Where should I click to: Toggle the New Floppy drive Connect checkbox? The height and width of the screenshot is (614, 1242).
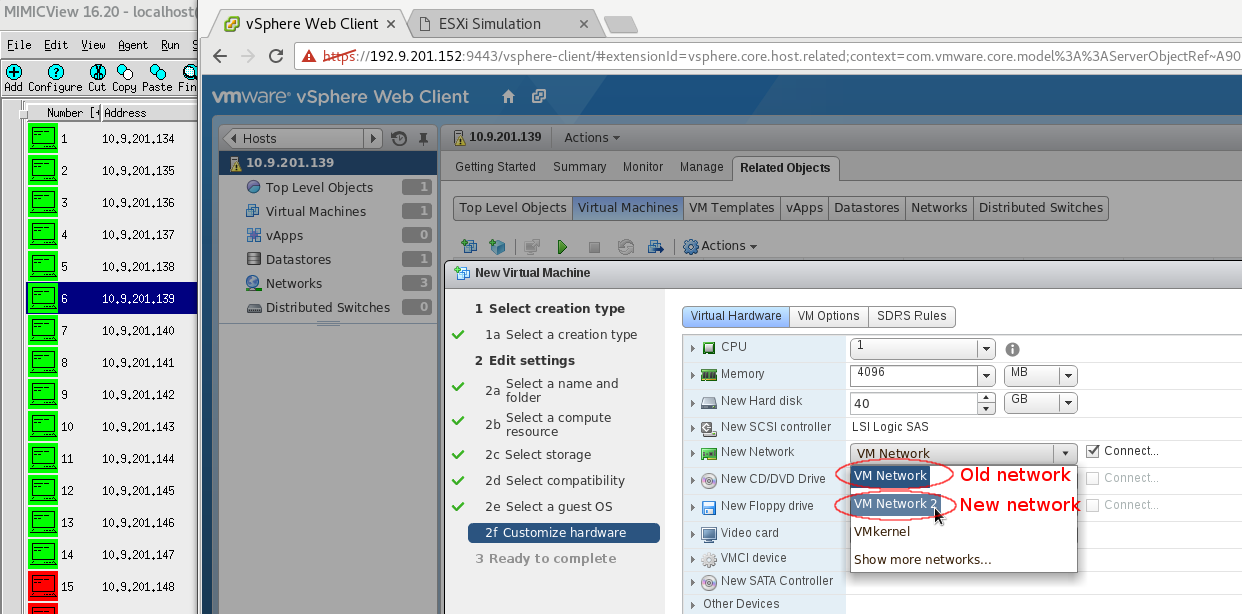[1092, 505]
